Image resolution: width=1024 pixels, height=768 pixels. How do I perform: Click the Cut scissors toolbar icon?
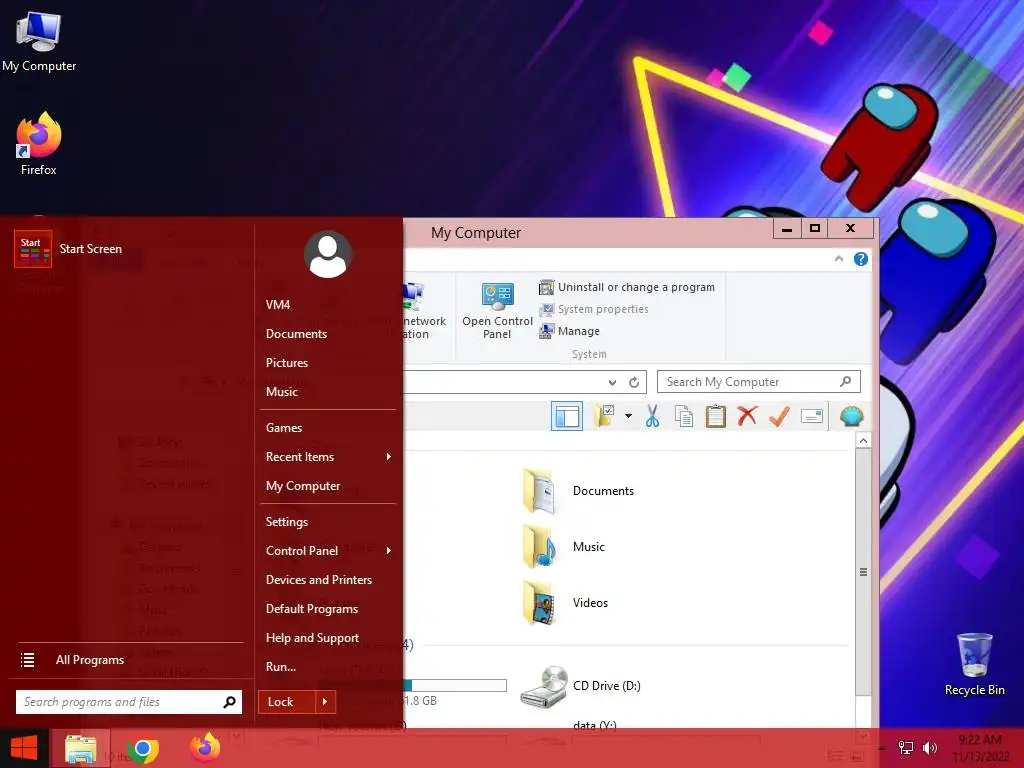[652, 416]
